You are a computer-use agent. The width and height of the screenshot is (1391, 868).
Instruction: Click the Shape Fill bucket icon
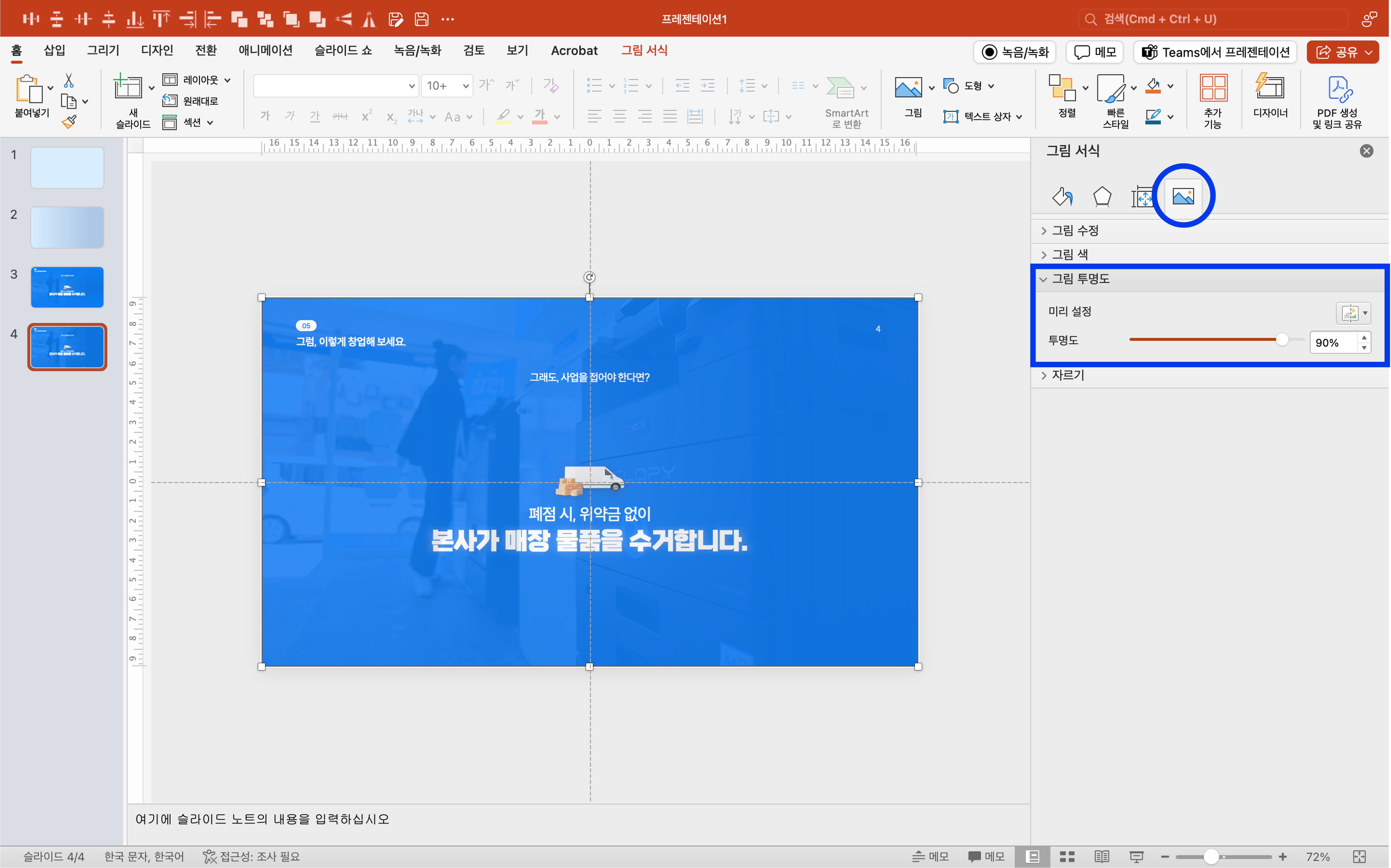click(1153, 86)
